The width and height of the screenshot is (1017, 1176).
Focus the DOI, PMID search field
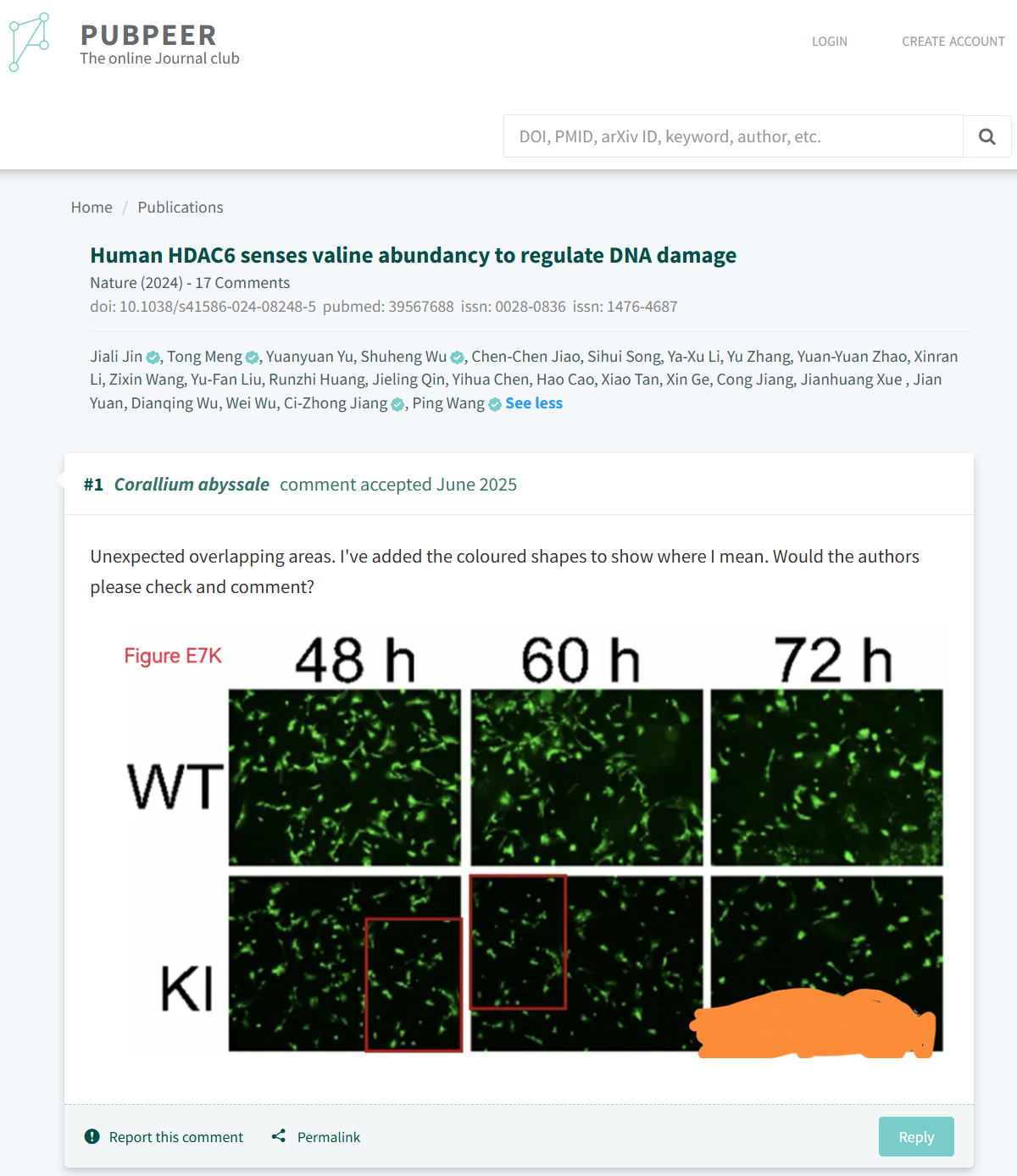733,136
